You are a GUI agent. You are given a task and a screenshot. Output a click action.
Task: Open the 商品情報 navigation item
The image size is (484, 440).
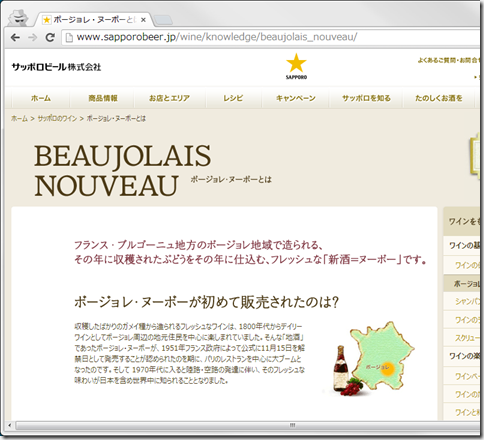point(103,98)
